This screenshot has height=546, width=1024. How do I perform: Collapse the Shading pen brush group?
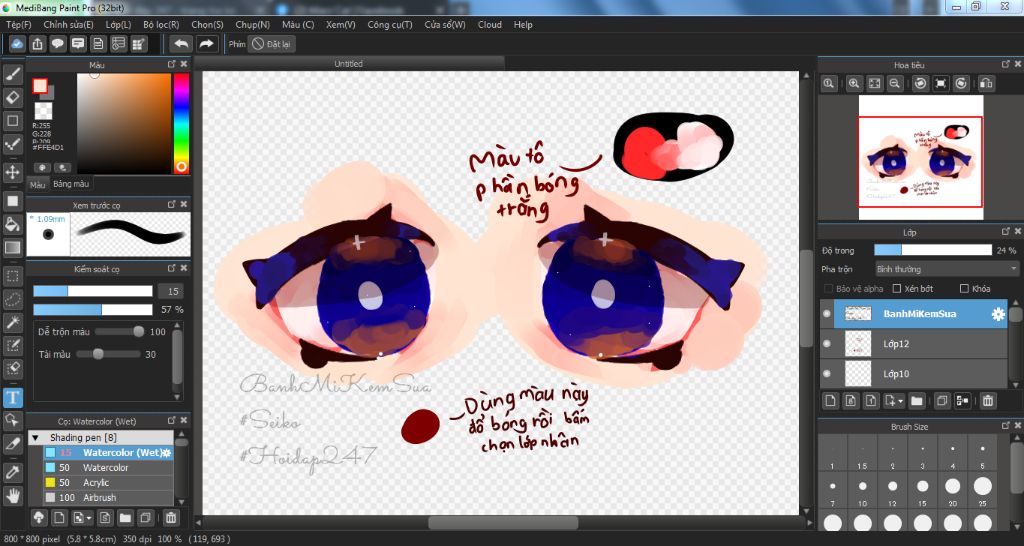tap(36, 438)
